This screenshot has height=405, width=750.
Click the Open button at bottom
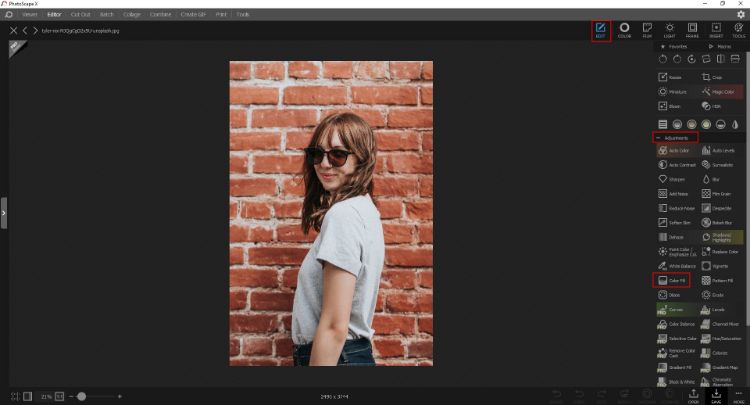(693, 396)
